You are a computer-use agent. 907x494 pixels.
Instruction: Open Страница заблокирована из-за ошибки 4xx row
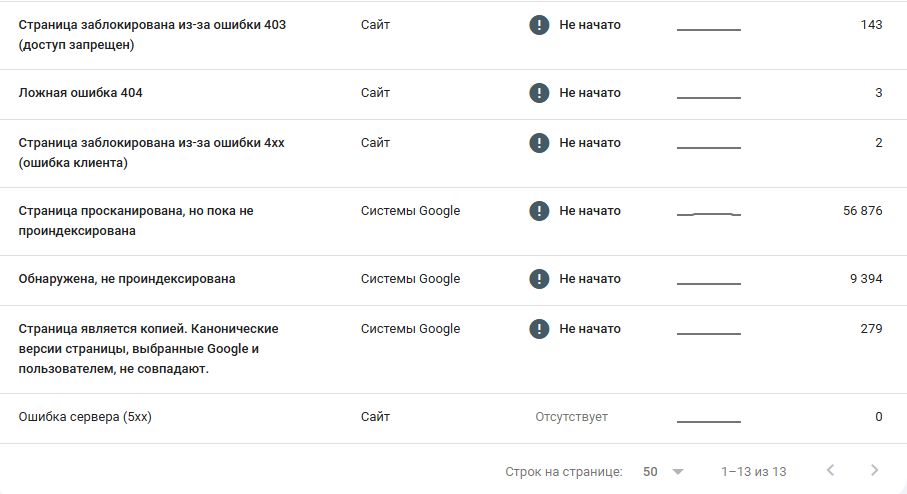point(454,154)
